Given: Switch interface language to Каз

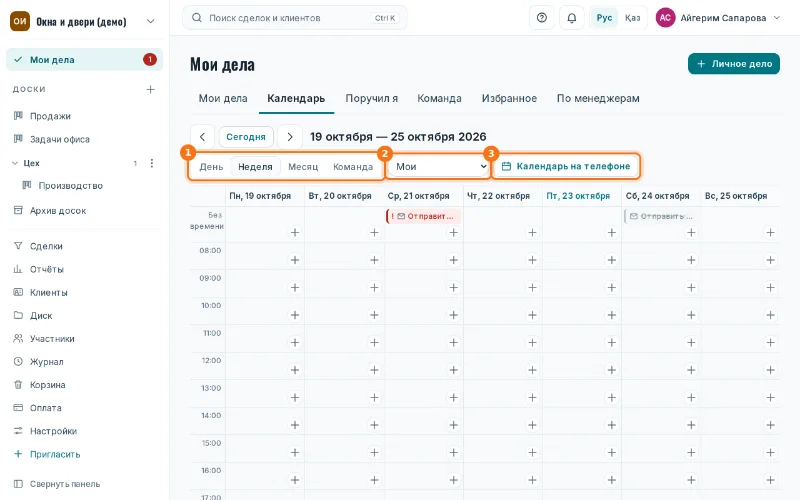Looking at the screenshot, I should coord(633,18).
